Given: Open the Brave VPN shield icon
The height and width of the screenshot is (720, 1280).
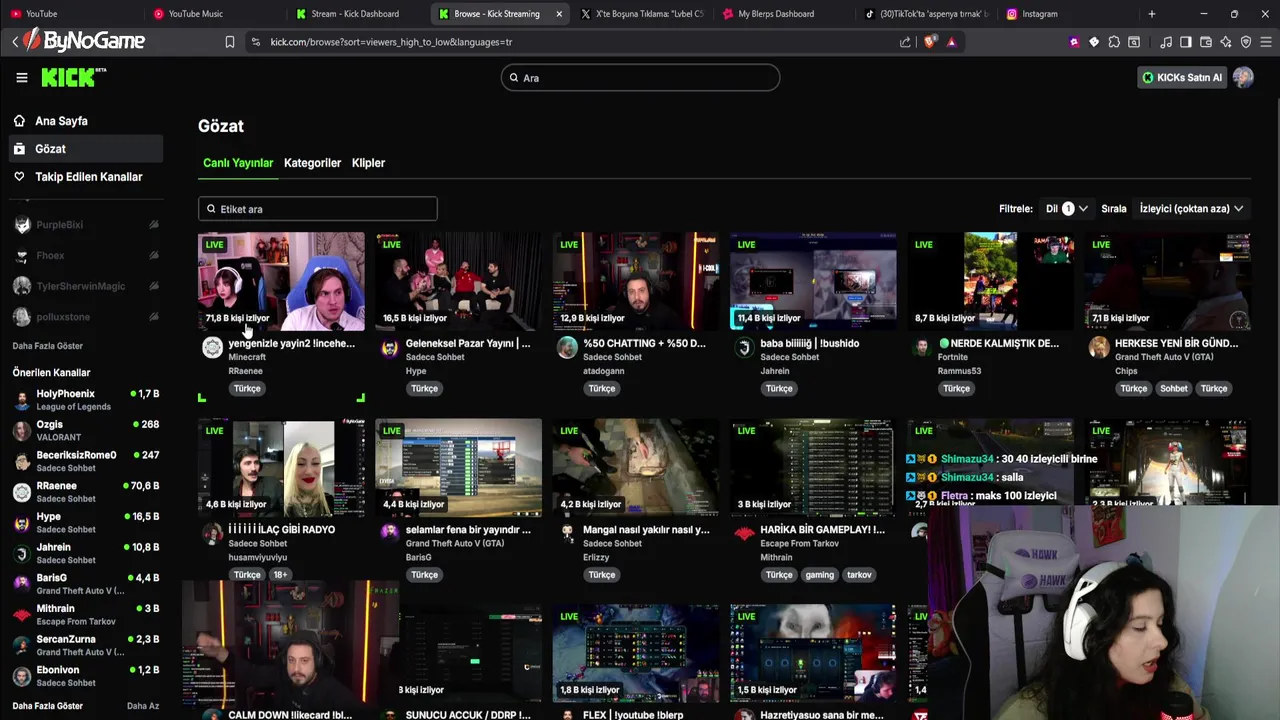Looking at the screenshot, I should click(1246, 42).
